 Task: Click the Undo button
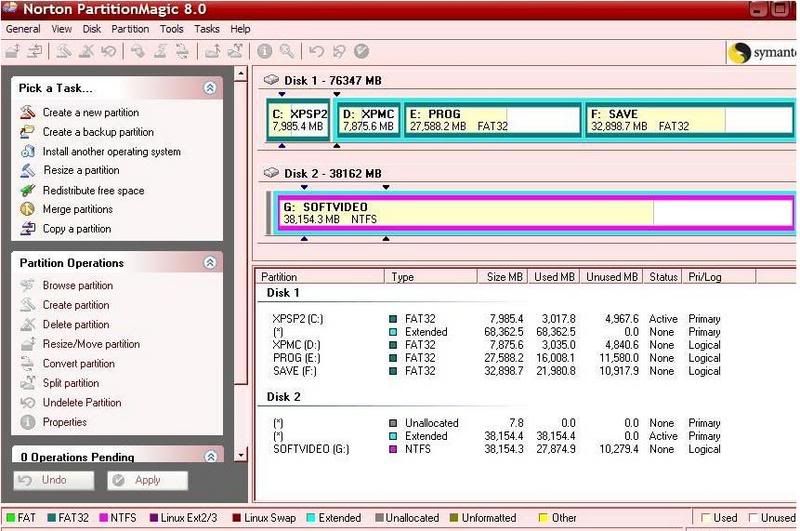(x=54, y=480)
